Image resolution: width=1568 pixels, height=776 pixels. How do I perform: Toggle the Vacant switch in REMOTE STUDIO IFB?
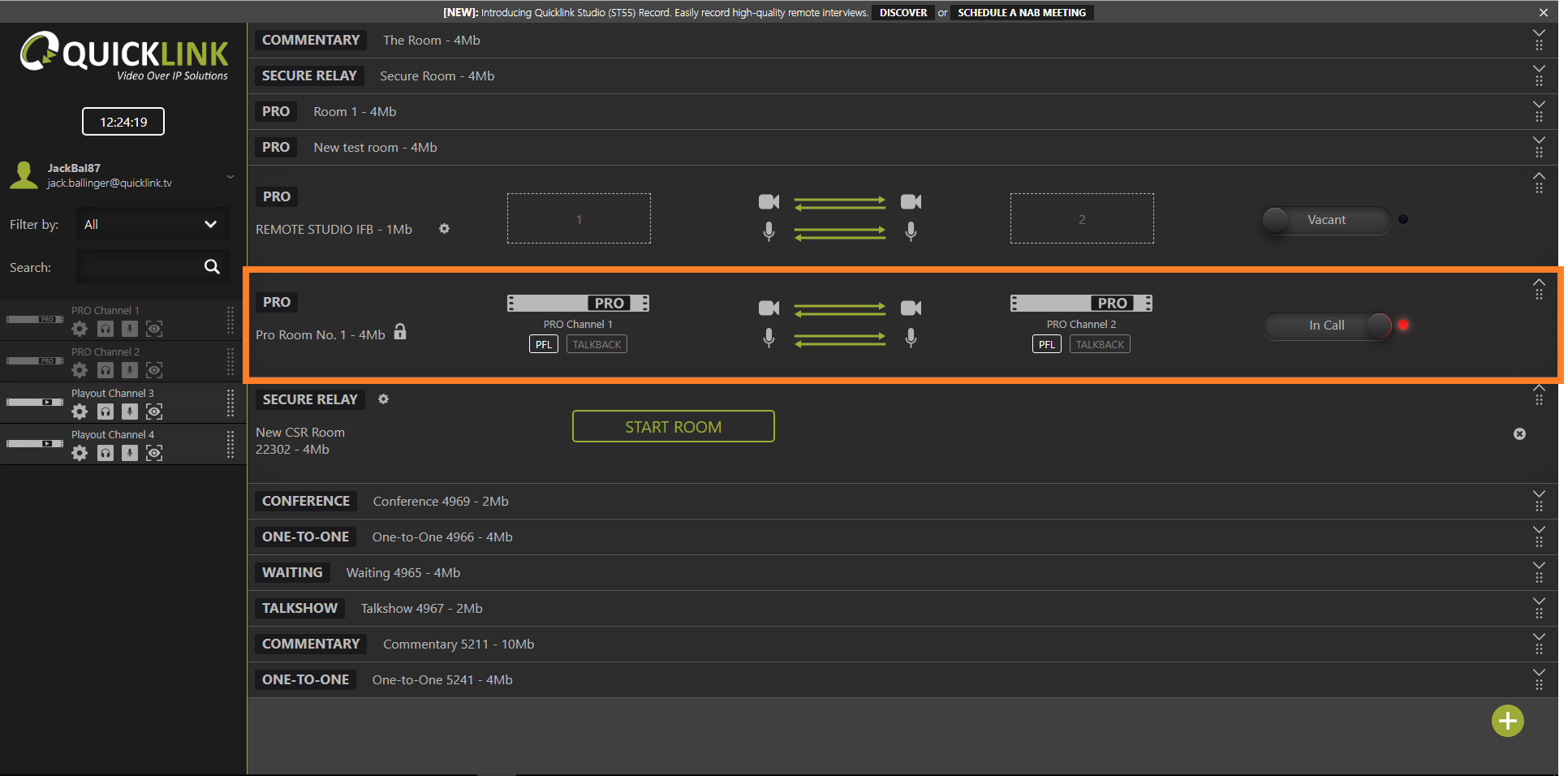tap(1326, 220)
